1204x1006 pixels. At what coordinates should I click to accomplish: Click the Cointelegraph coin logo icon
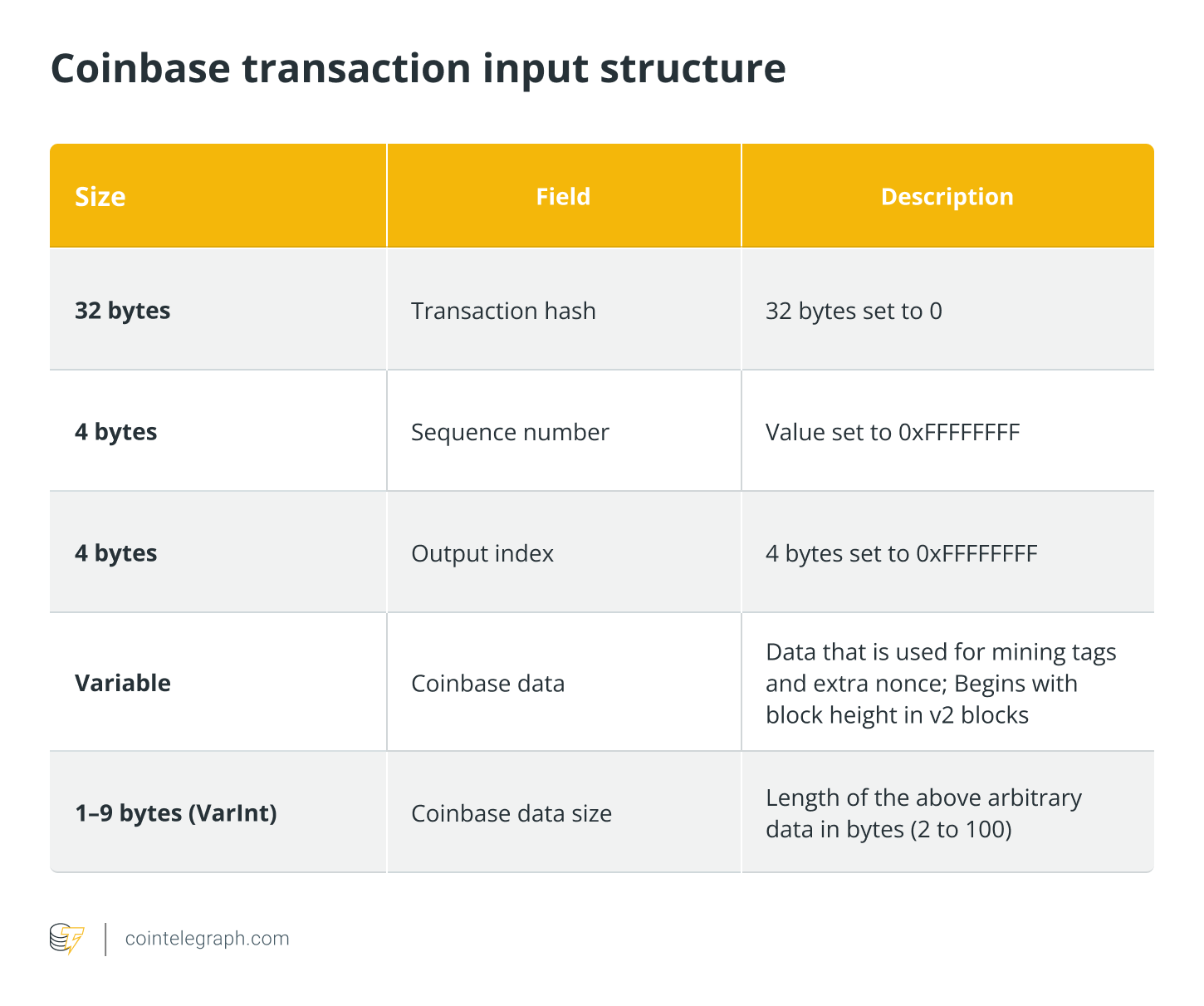click(67, 939)
